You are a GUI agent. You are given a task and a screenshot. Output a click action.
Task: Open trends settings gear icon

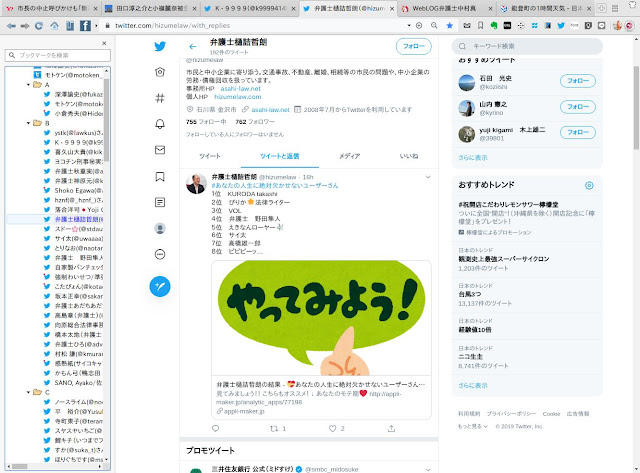tap(589, 185)
